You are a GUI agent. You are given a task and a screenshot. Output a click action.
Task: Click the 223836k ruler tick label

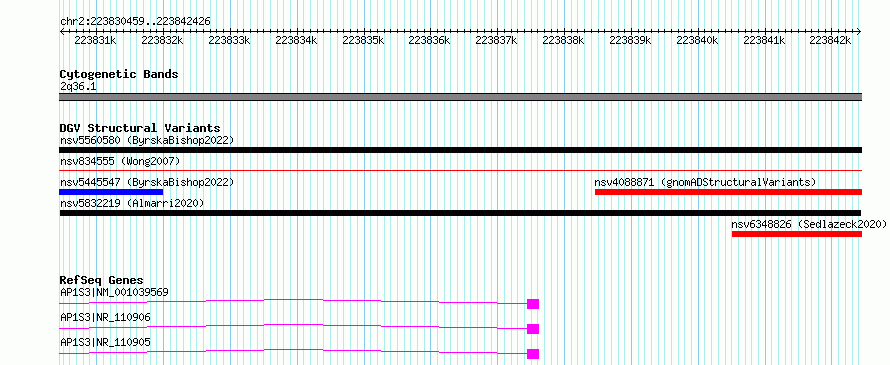[x=430, y=40]
